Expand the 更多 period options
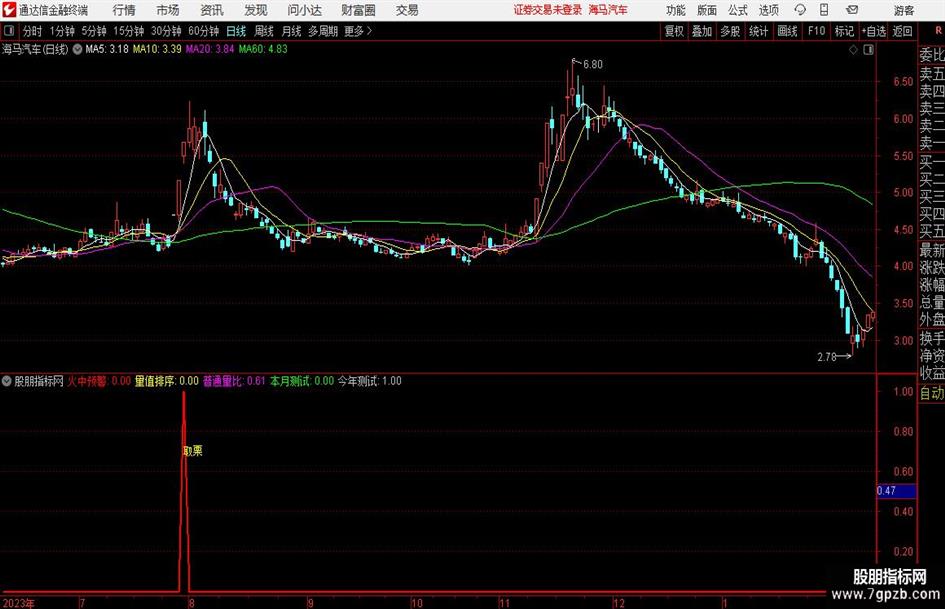Viewport: 945px width, 609px height. coord(358,31)
